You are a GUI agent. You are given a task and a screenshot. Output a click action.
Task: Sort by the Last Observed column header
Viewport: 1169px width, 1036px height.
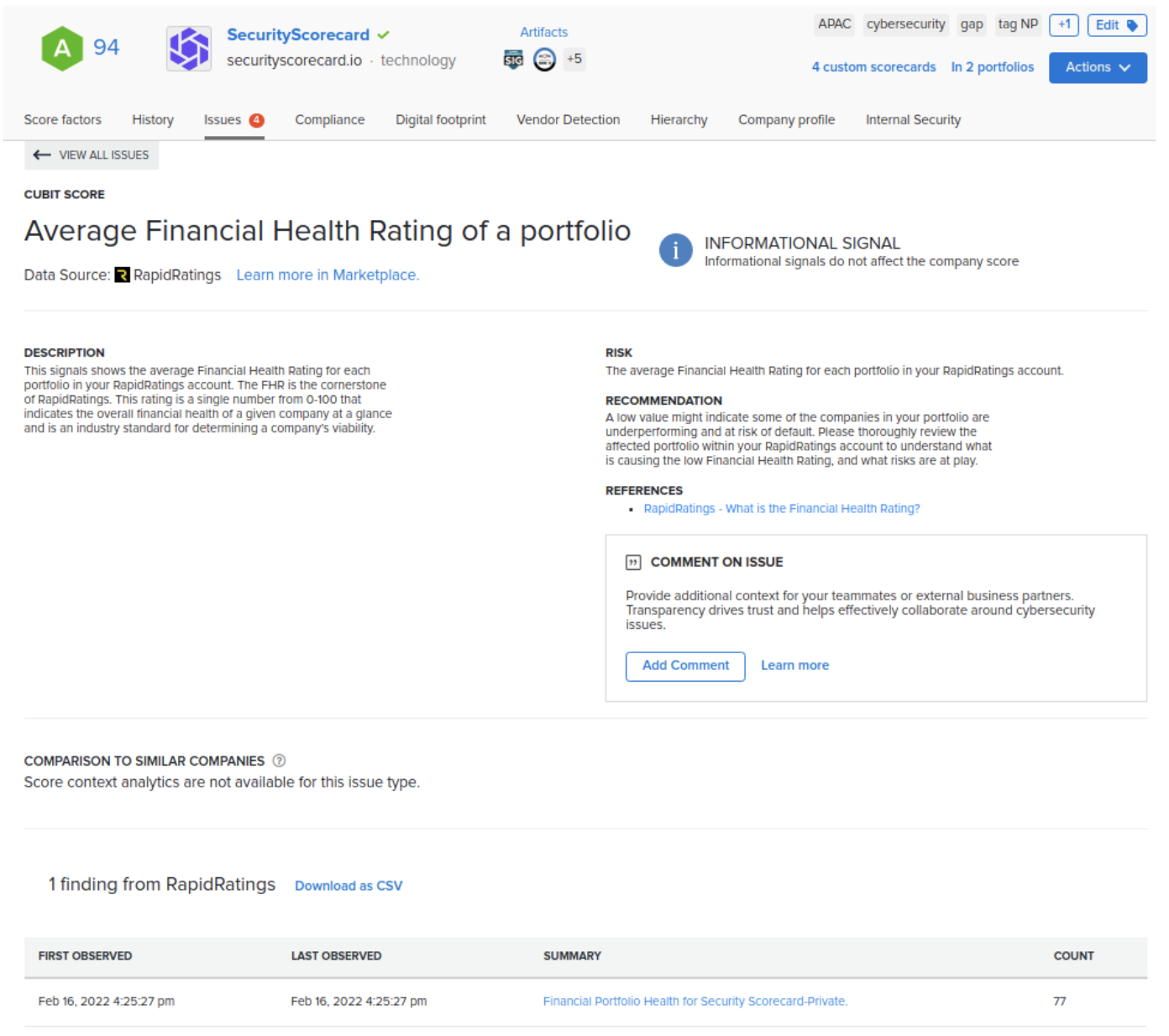point(336,956)
